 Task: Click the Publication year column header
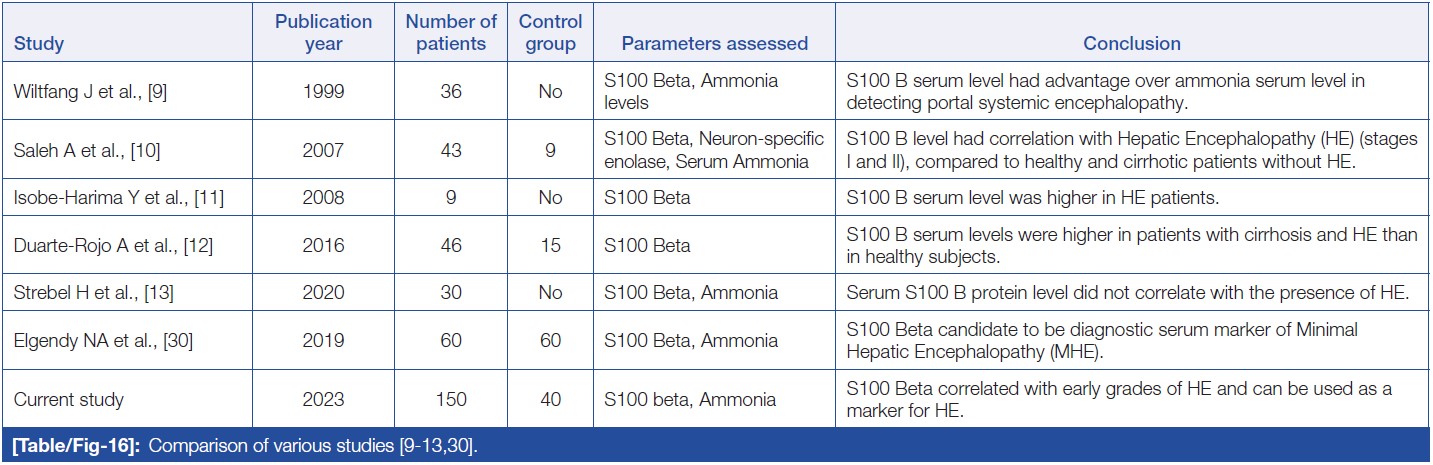pyautogui.click(x=324, y=33)
